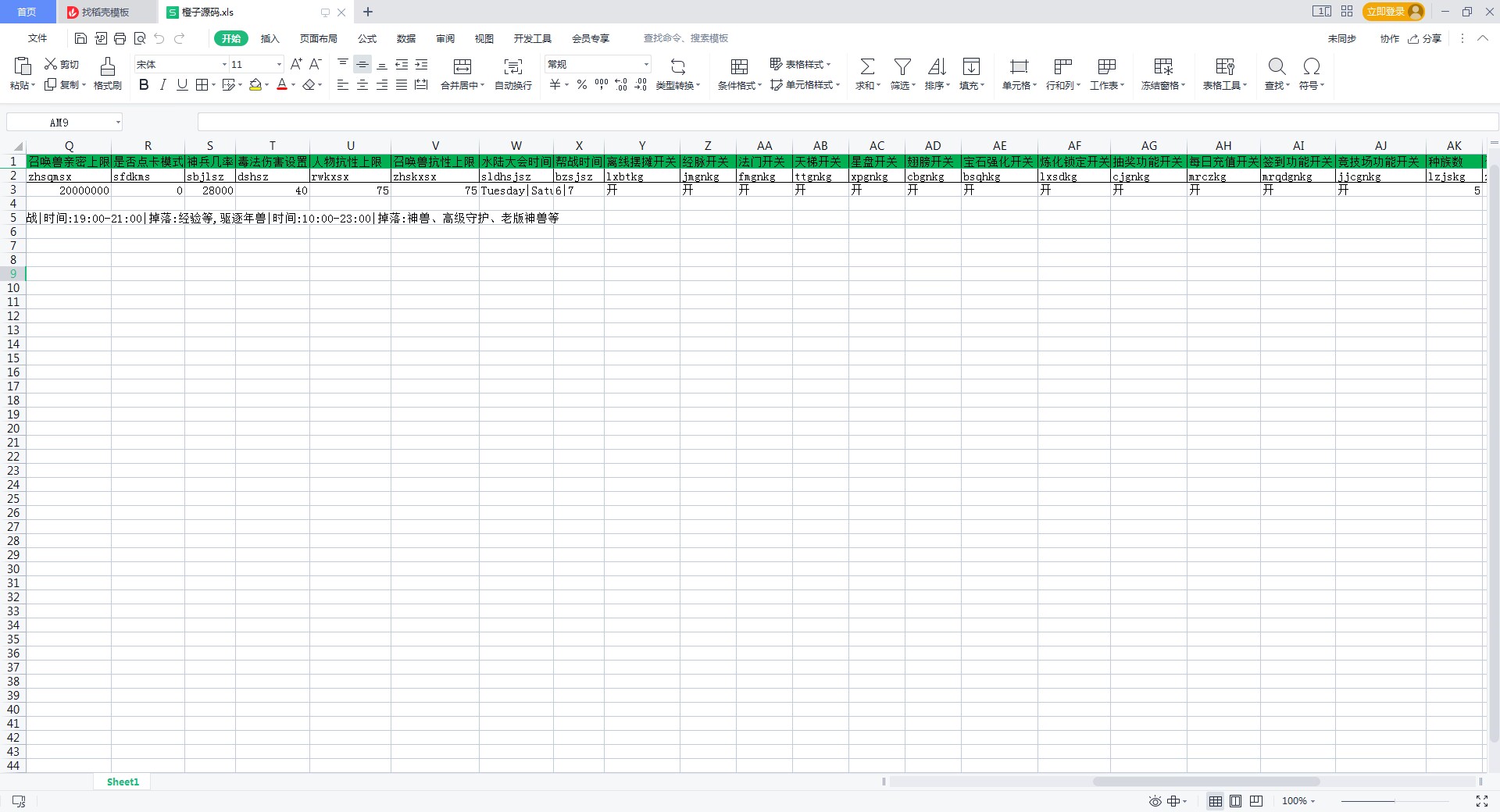Screen dimensions: 1500x812
Task: Expand the number format 常规 dropdown
Action: coord(646,65)
